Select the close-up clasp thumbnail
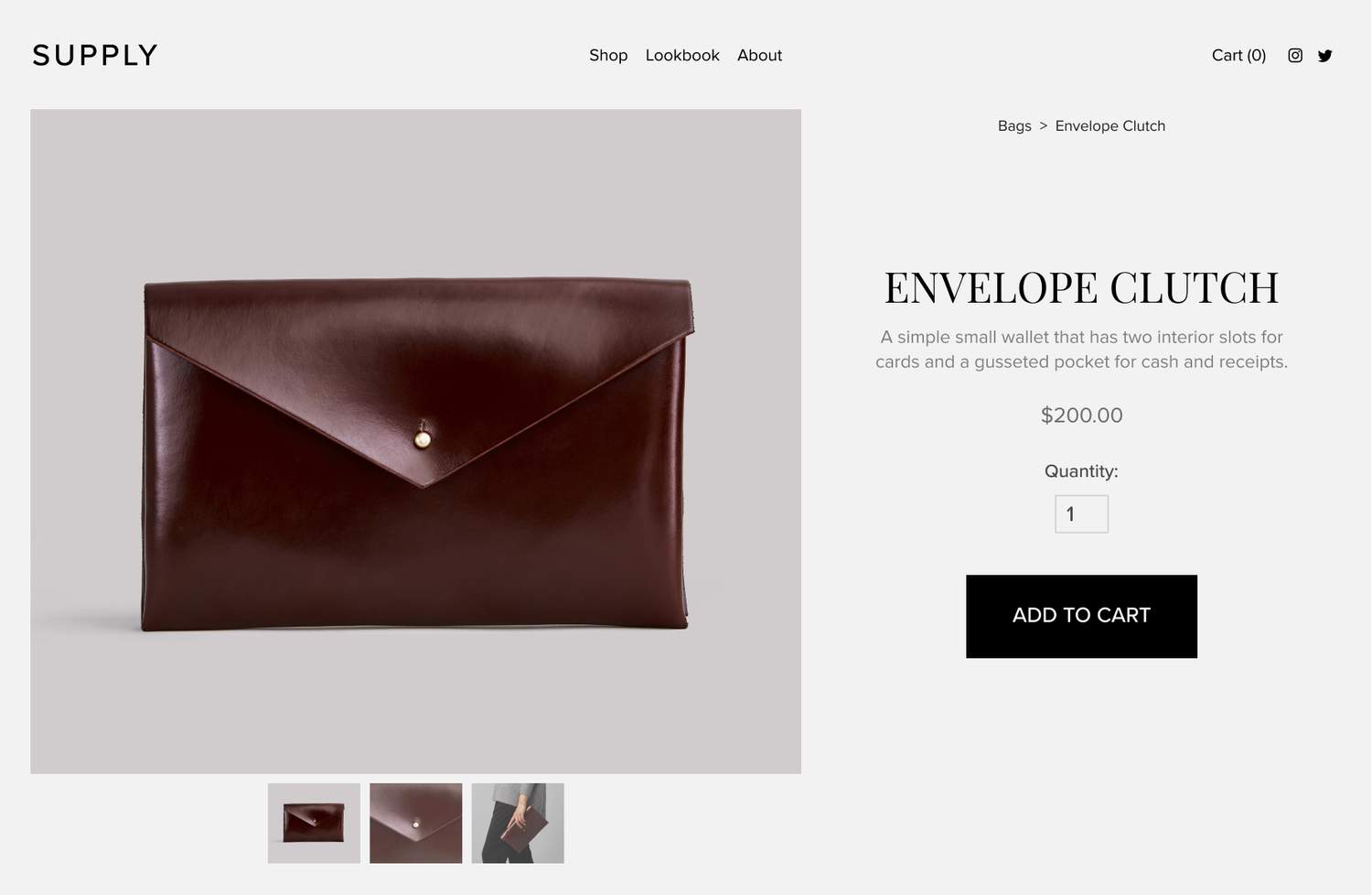This screenshot has width=1372, height=895. click(x=416, y=824)
